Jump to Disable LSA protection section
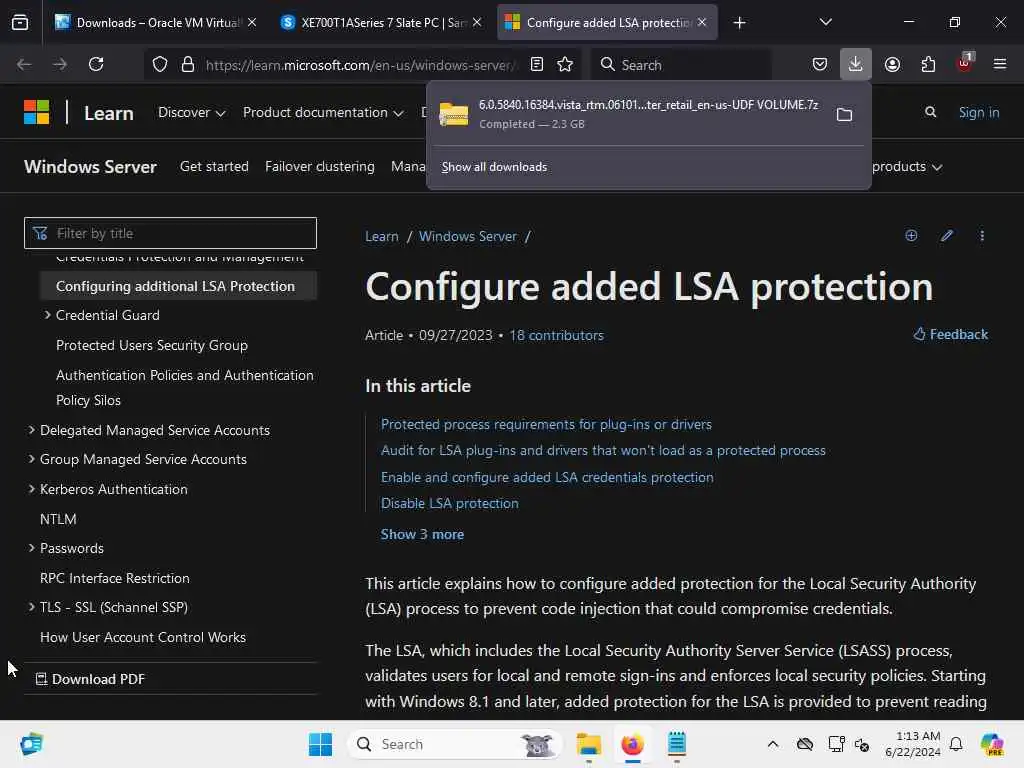1024x768 pixels. pos(449,504)
